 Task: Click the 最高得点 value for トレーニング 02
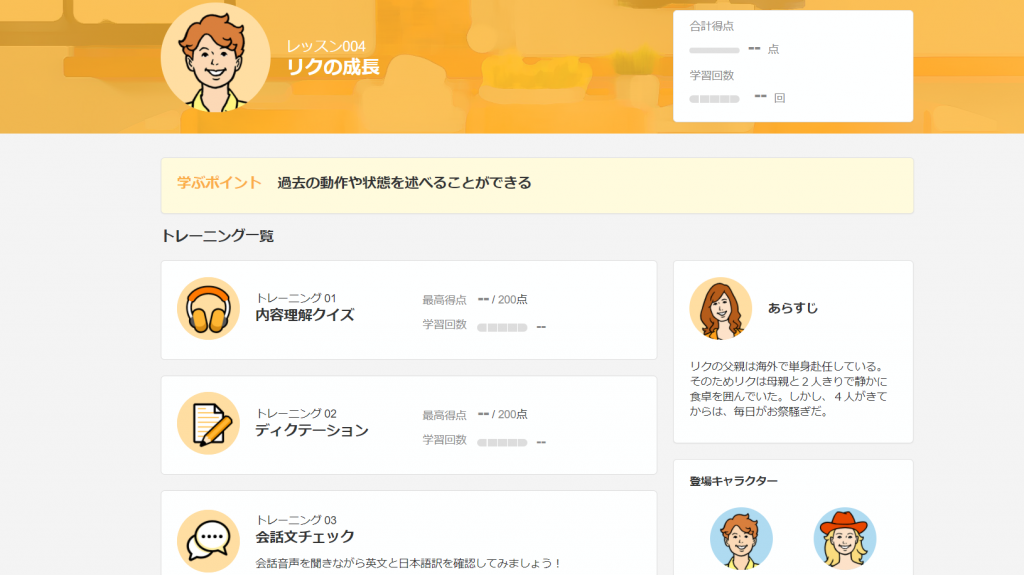[503, 414]
